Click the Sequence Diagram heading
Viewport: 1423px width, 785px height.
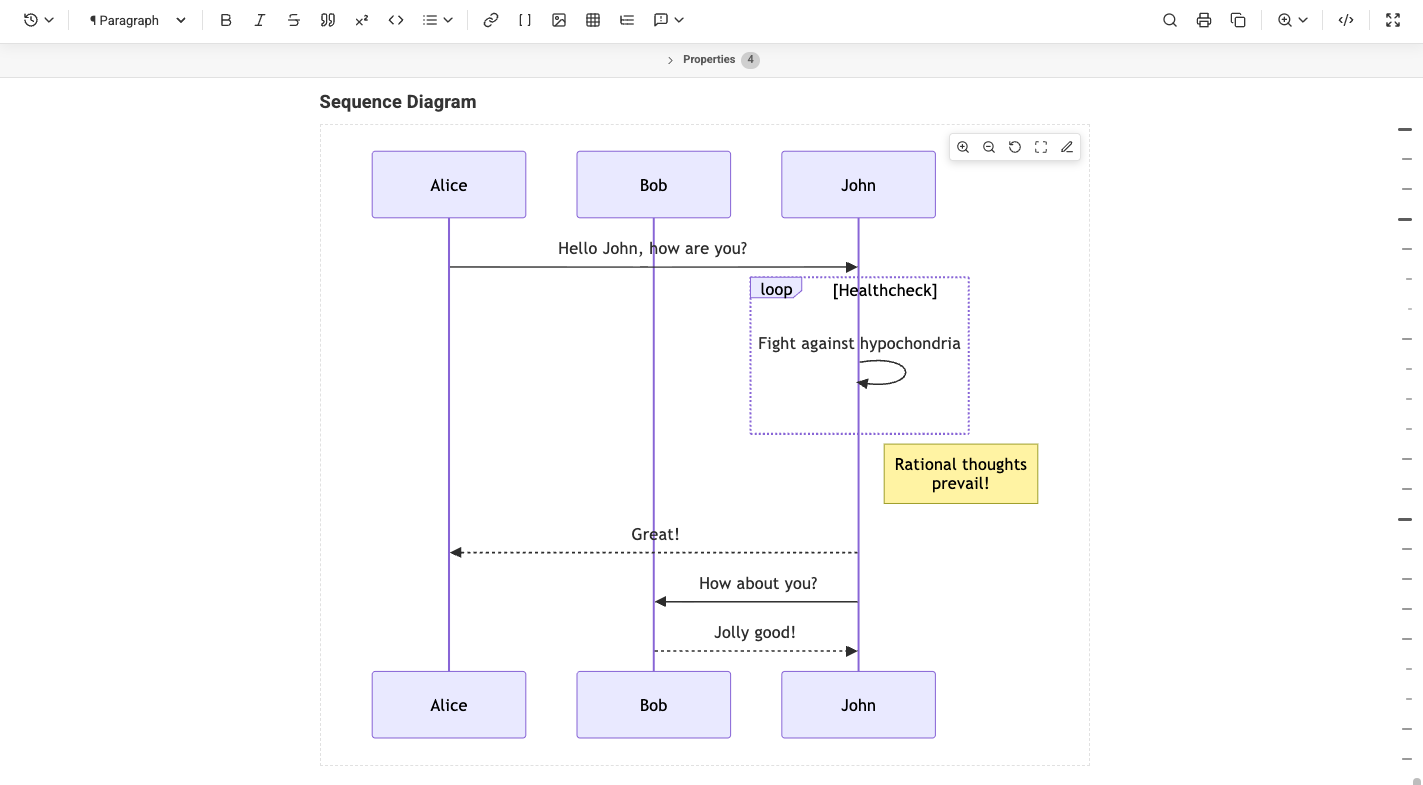[398, 102]
